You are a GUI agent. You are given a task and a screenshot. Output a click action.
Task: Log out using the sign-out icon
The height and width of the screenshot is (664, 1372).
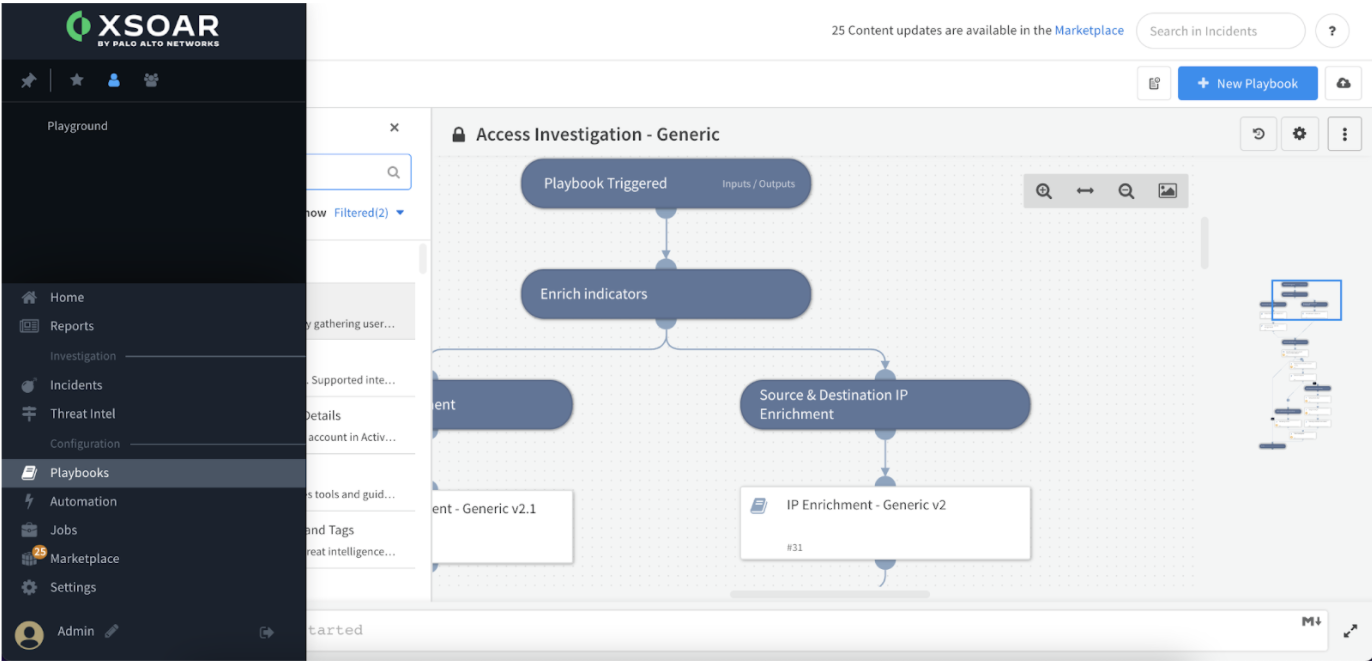267,632
